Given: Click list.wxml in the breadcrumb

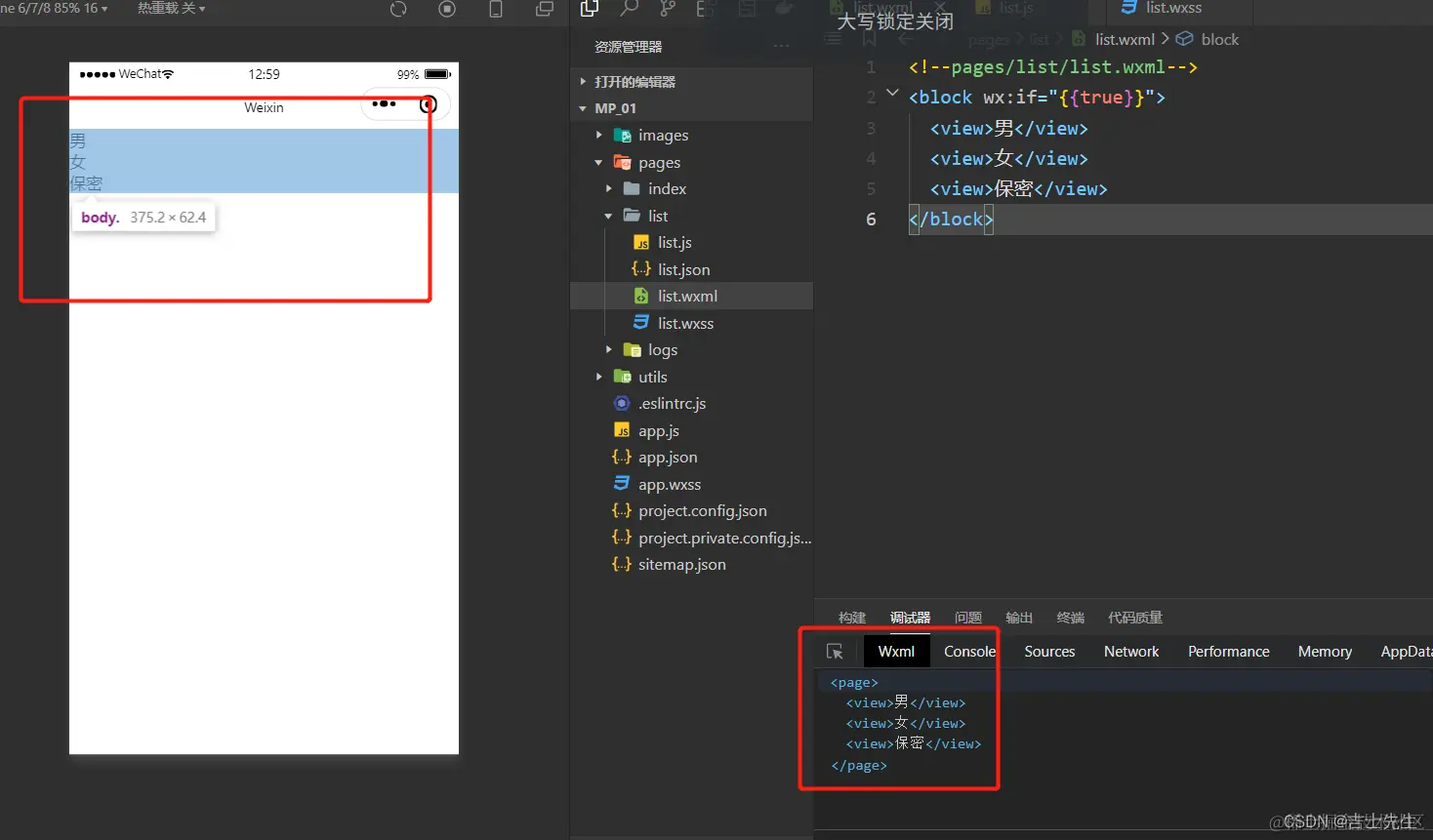Looking at the screenshot, I should click(x=1125, y=39).
